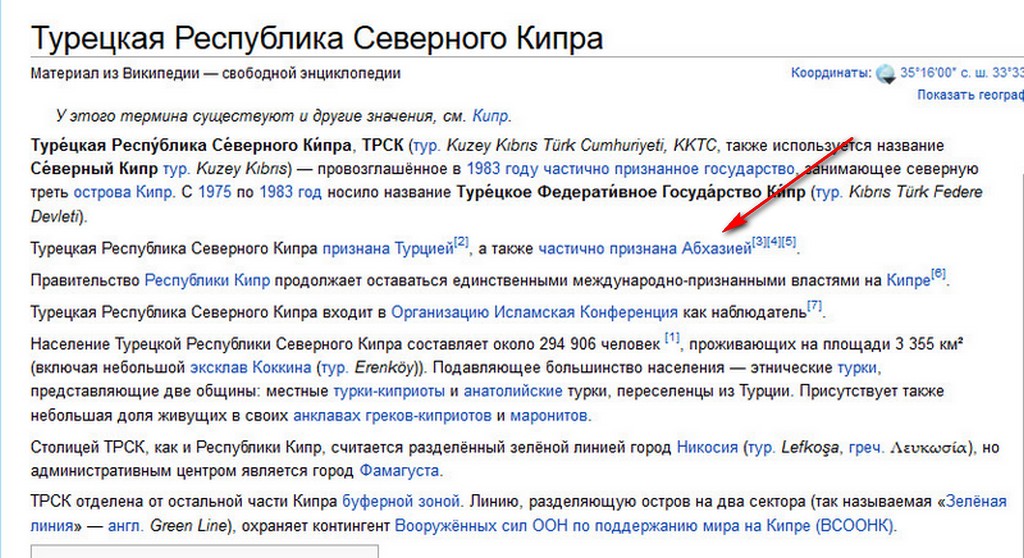Screen dimensions: 1024x558
Task: Open the Республики Кипр link
Action: tap(207, 280)
